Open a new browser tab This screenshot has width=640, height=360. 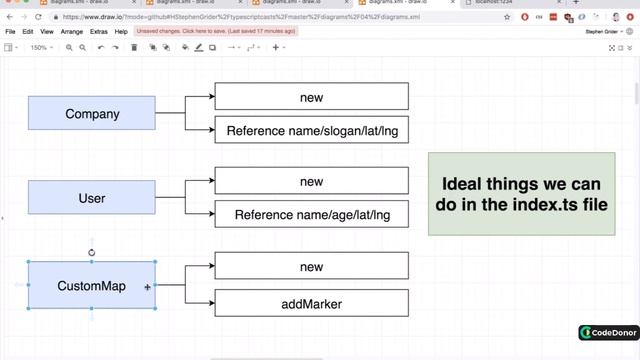coord(576,2)
